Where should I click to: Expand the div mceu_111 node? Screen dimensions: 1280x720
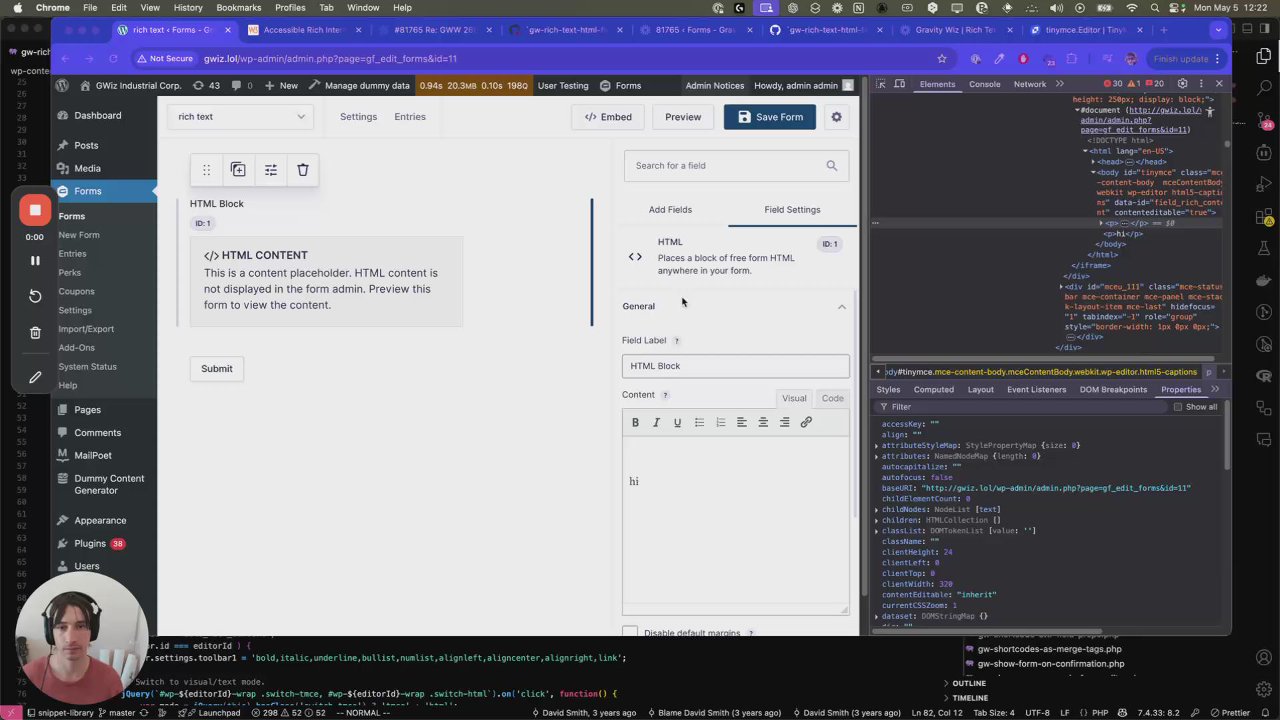1062,287
